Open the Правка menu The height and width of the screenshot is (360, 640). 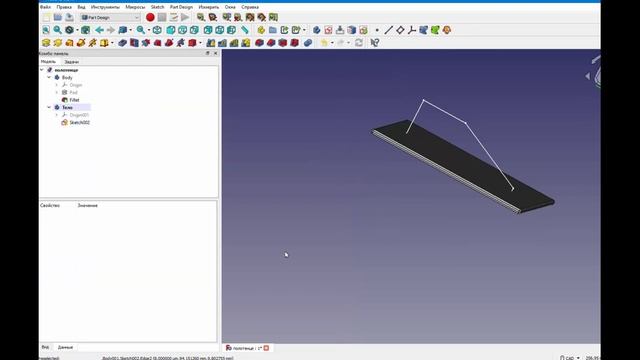pyautogui.click(x=64, y=7)
